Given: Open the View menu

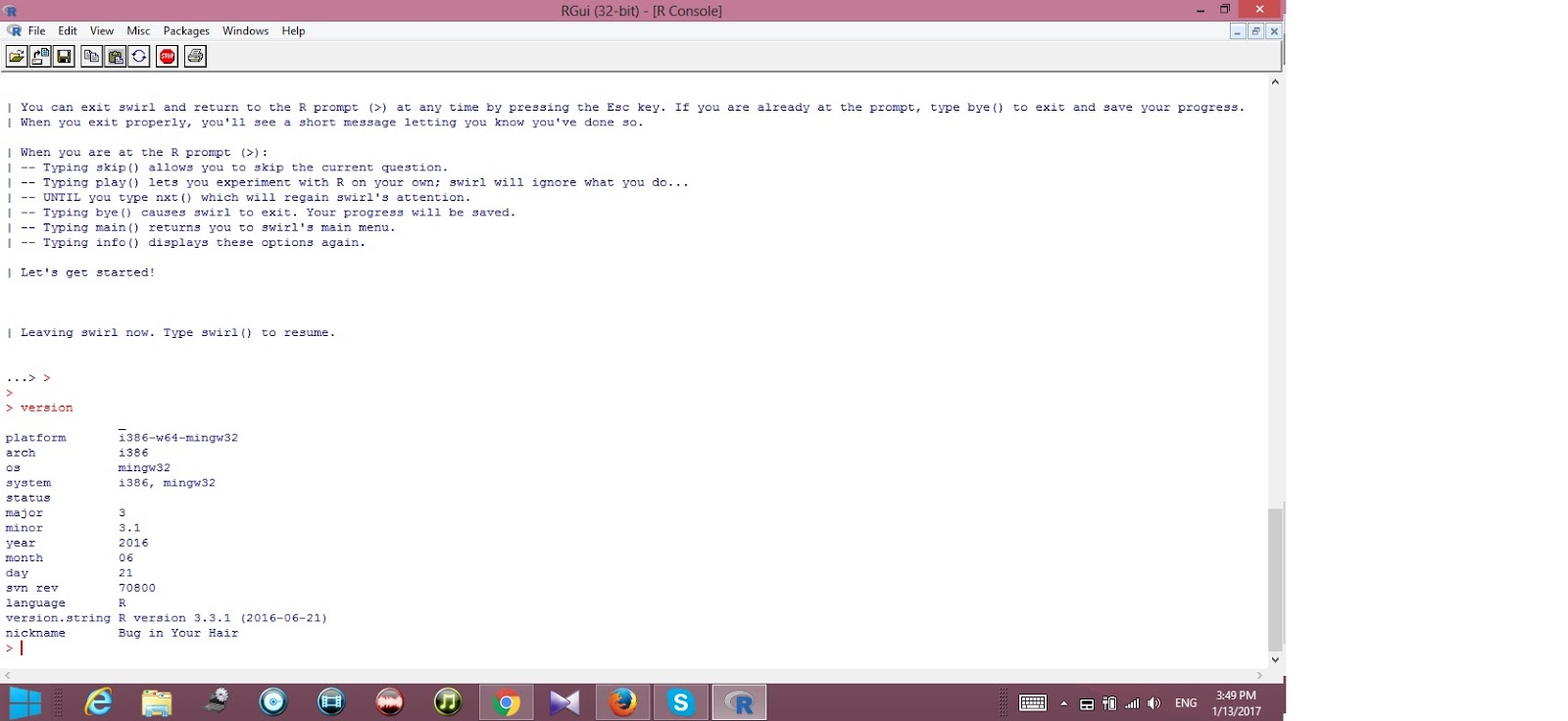Looking at the screenshot, I should [102, 31].
